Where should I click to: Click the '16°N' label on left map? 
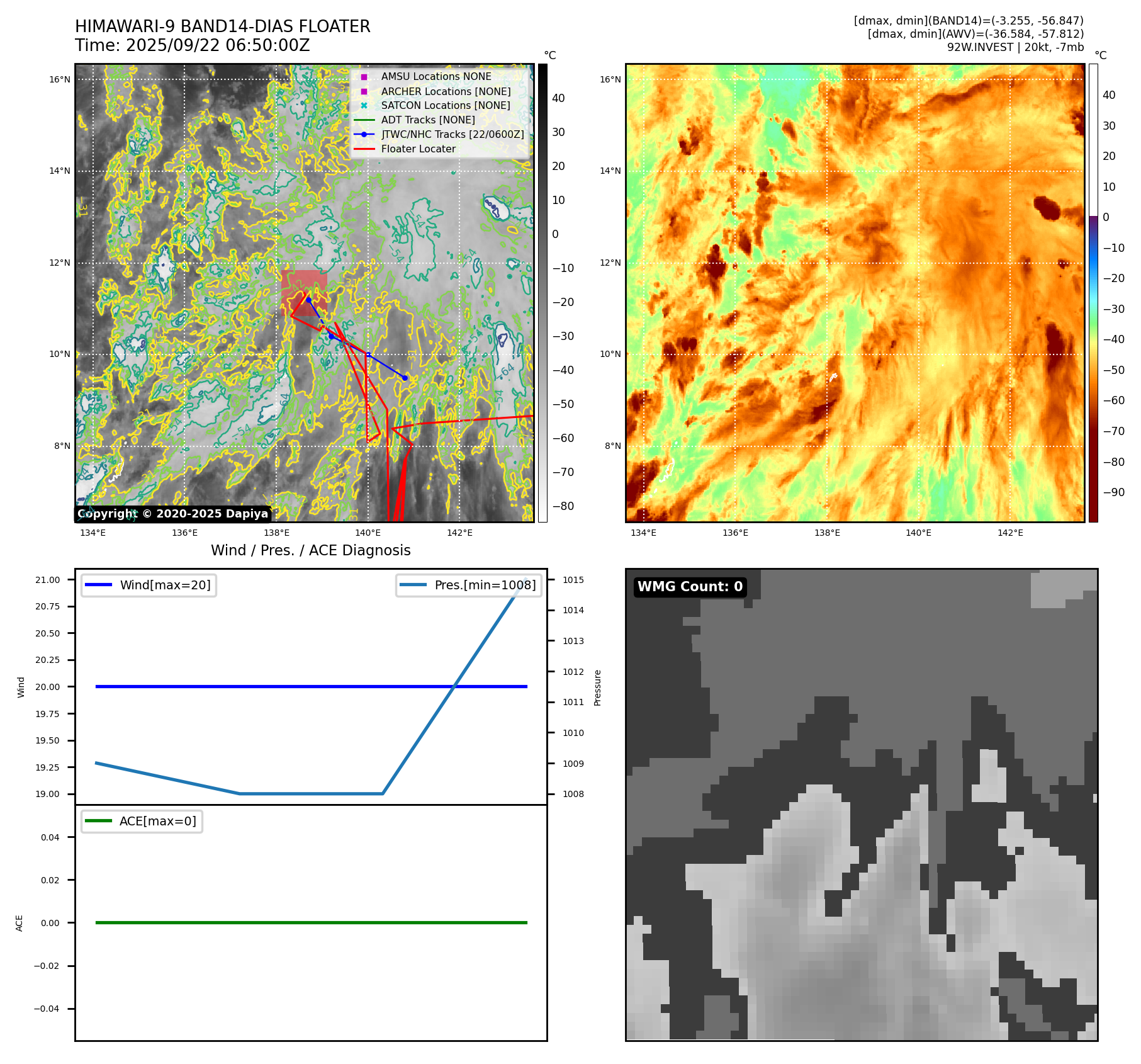(60, 79)
